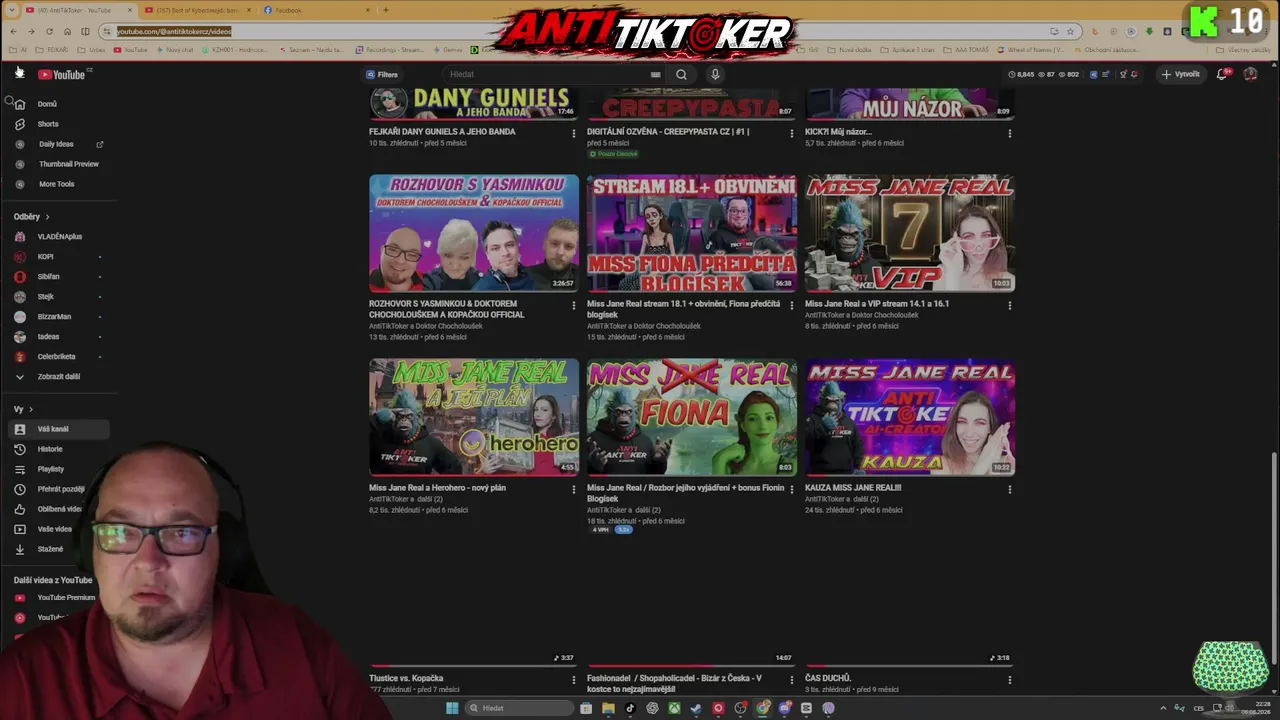Open the video title Miss Jane Real a VIP stream

click(877, 303)
